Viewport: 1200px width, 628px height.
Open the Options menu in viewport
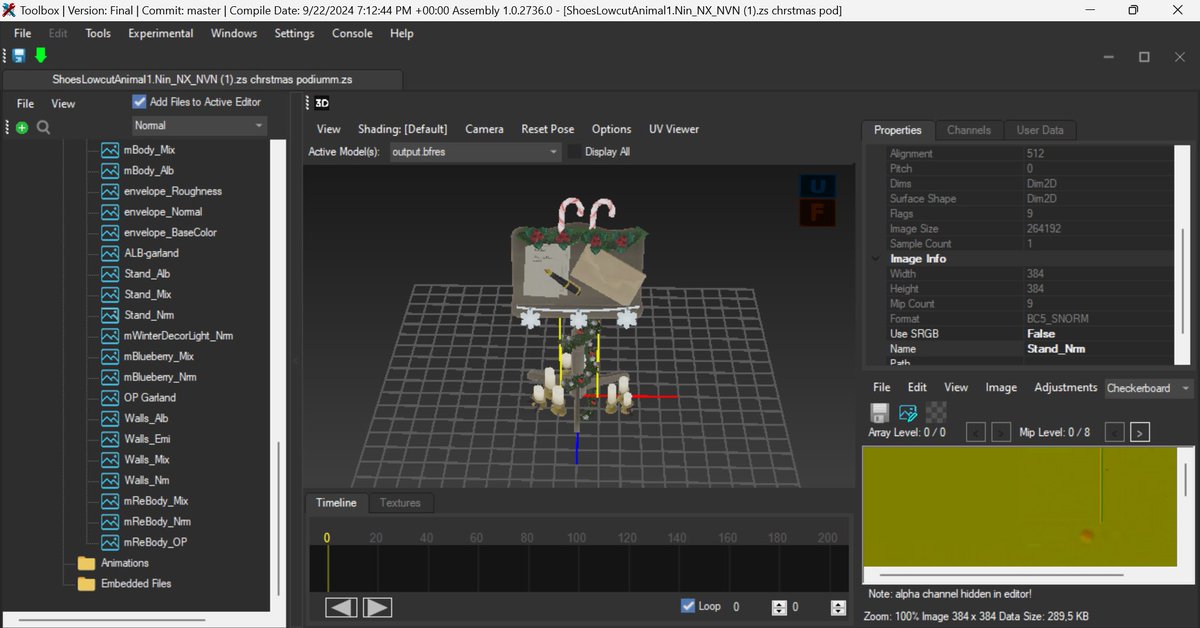point(611,129)
